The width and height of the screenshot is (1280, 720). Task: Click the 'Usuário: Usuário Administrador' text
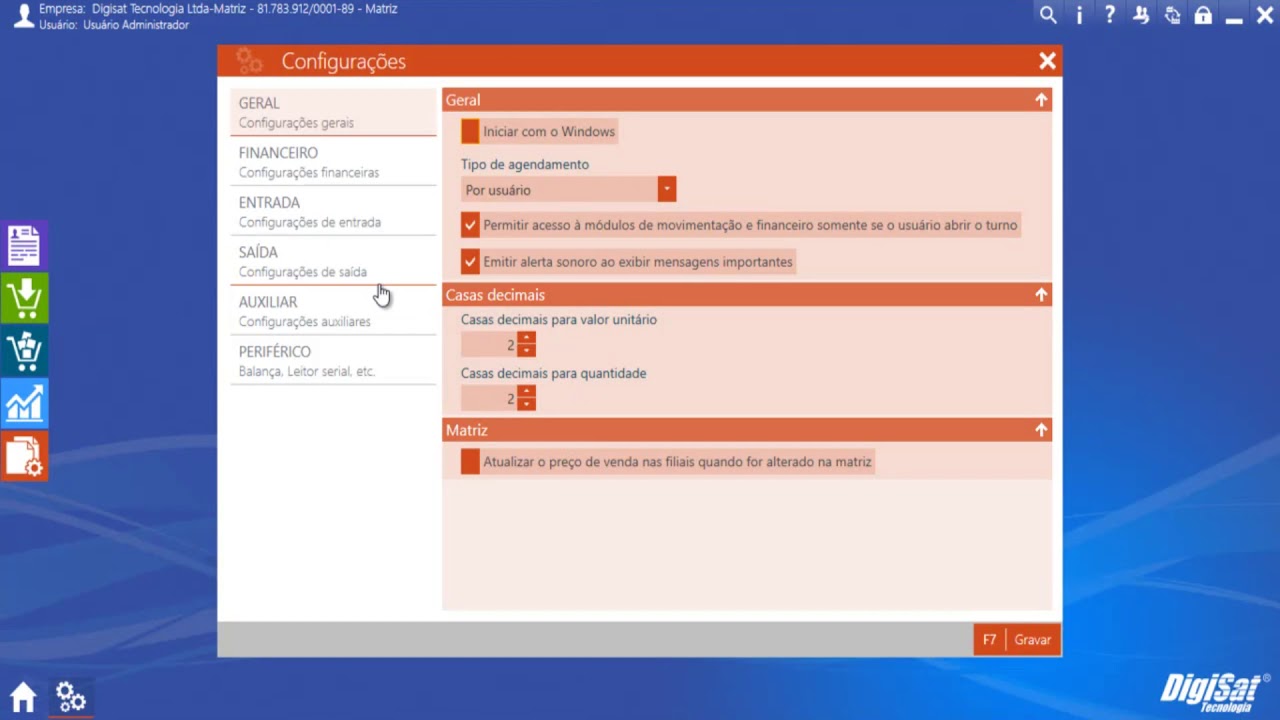pos(114,25)
